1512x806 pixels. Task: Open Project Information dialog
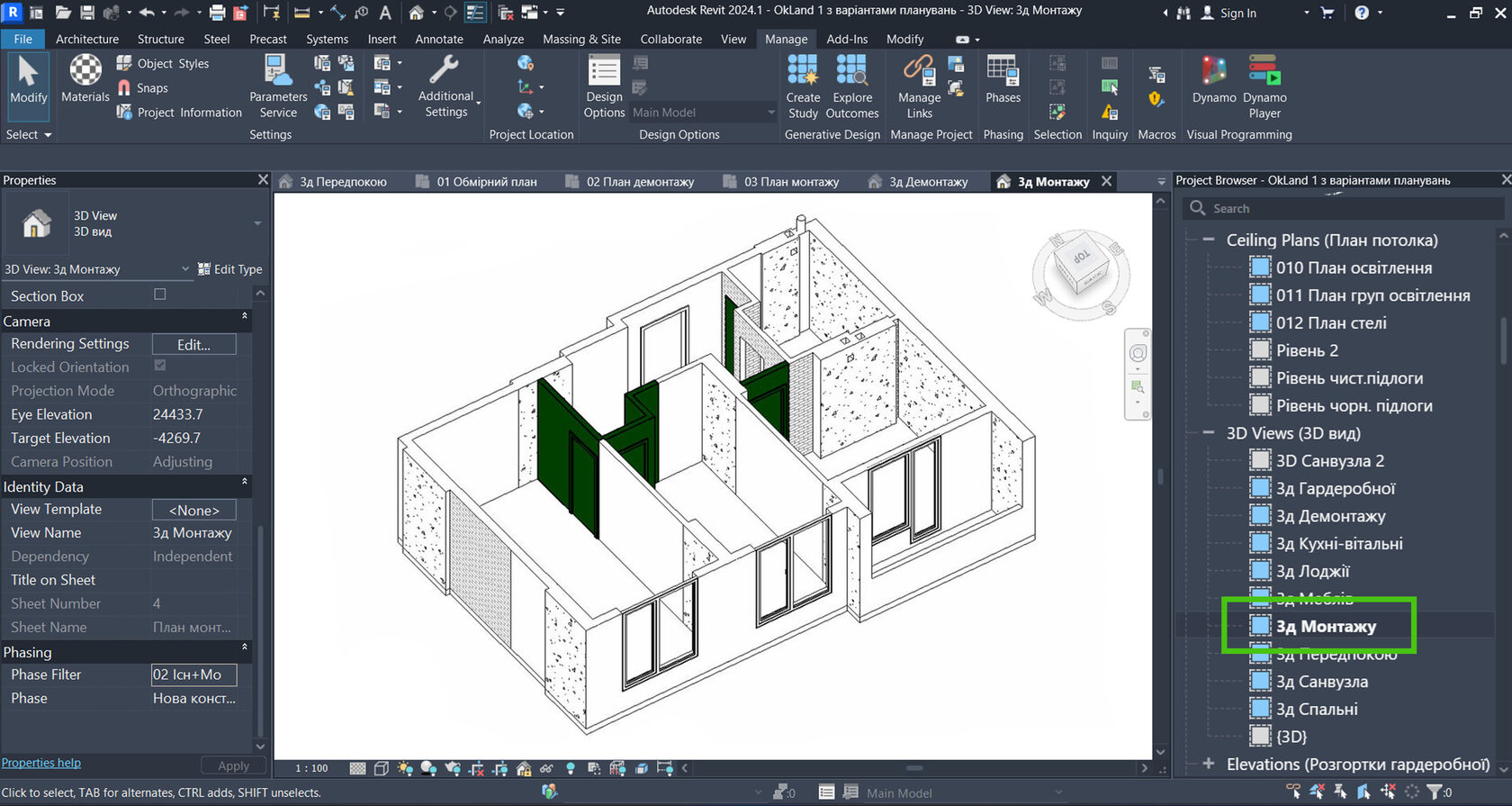click(x=179, y=113)
